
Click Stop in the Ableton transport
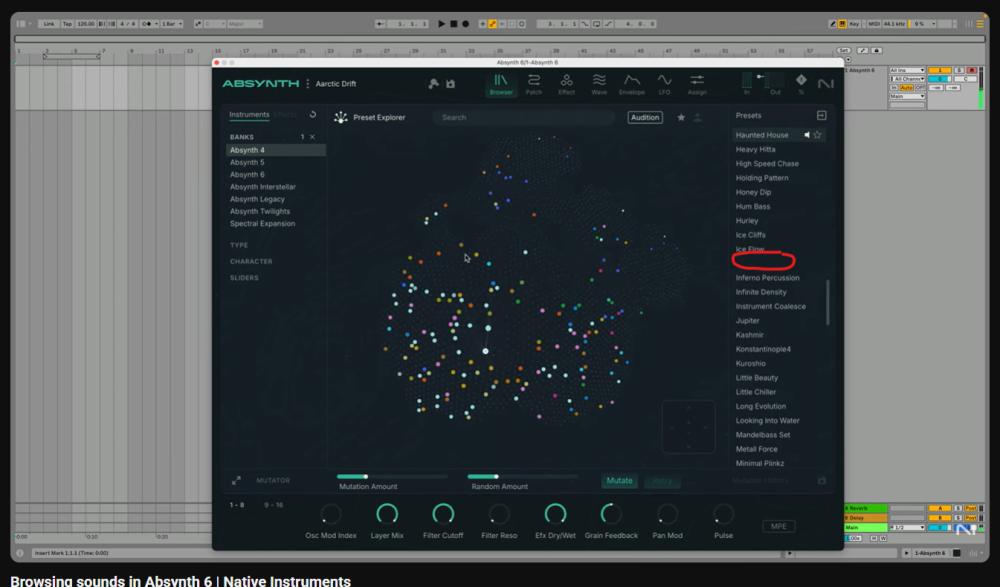coord(453,24)
